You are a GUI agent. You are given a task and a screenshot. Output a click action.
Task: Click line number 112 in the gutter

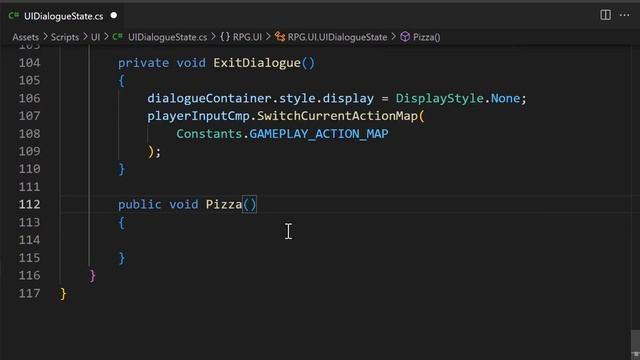(x=29, y=204)
